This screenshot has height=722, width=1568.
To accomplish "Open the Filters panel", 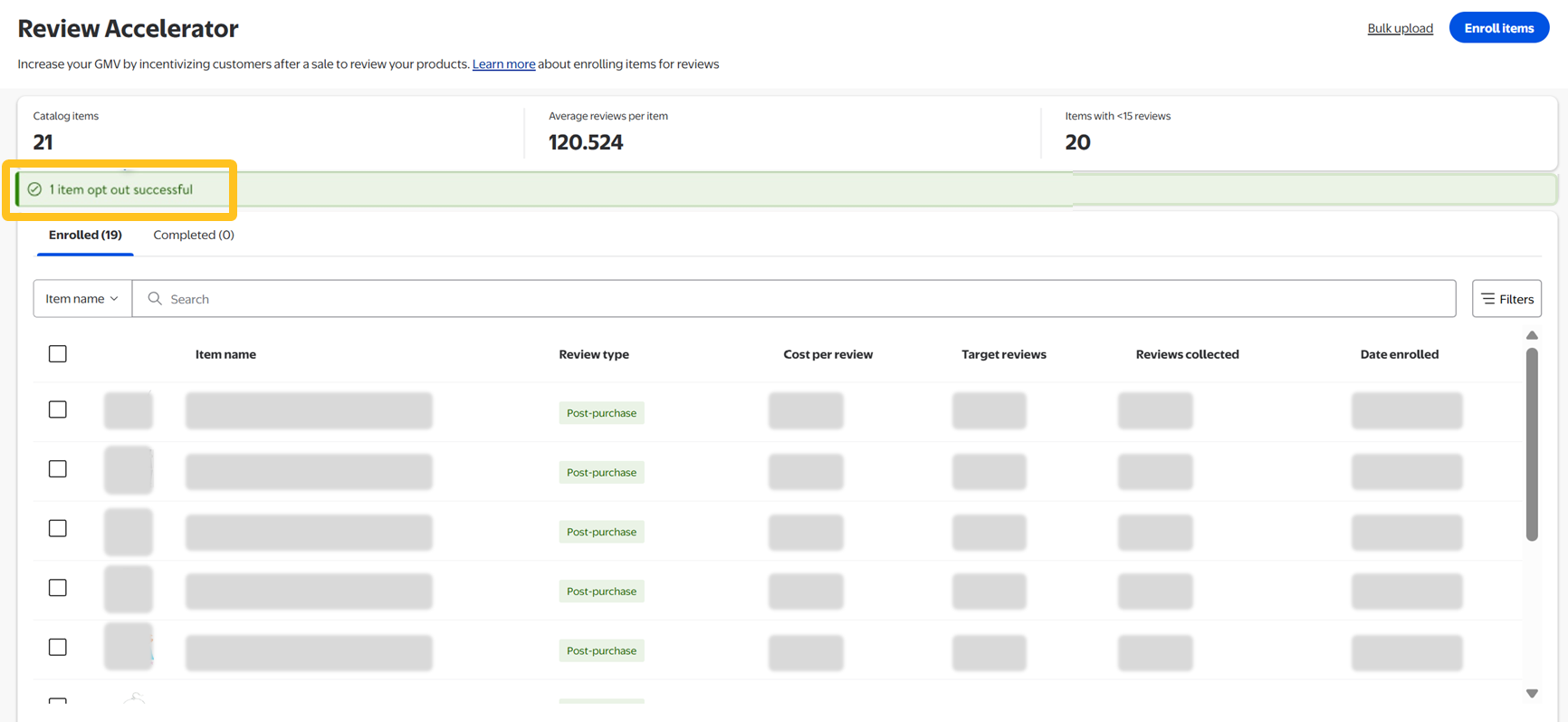I will (1506, 299).
